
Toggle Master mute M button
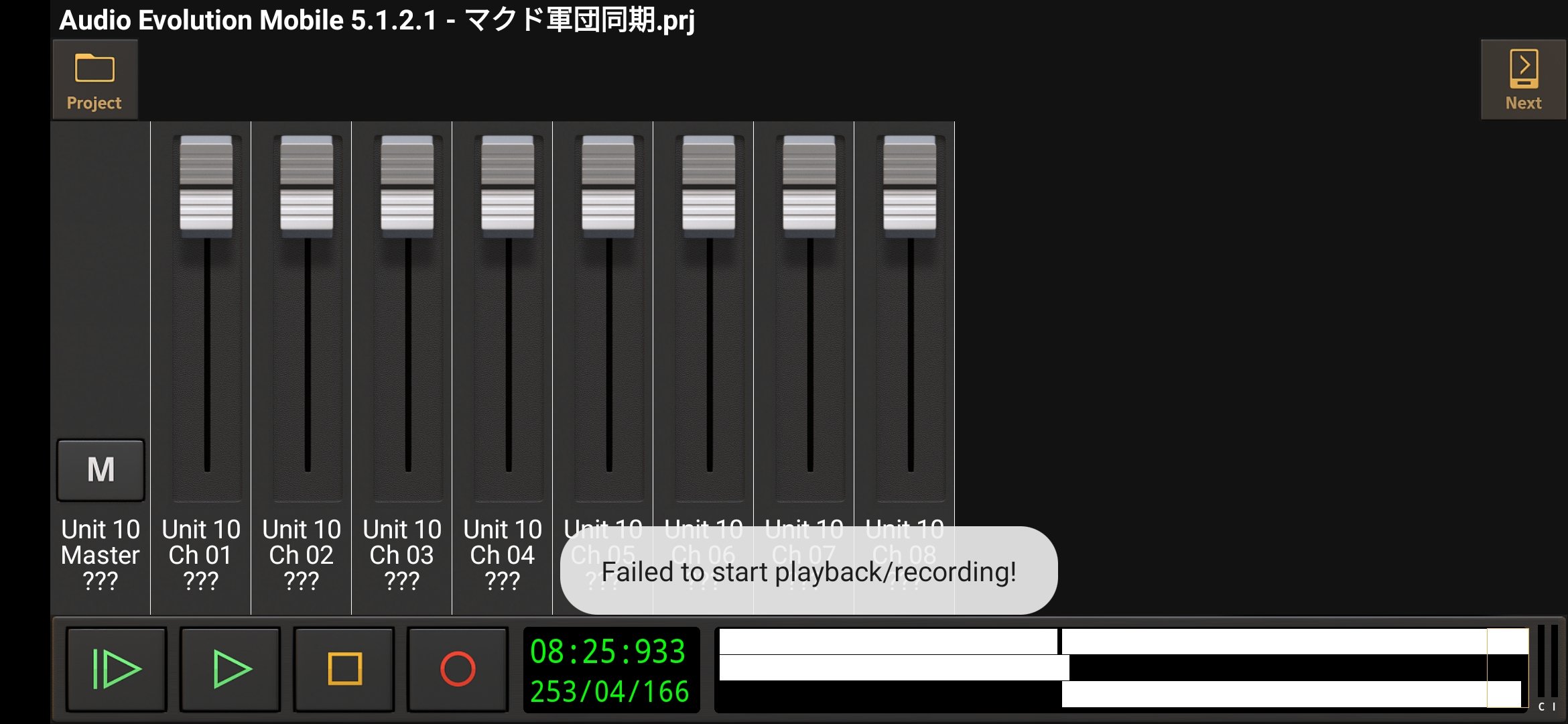pos(101,470)
